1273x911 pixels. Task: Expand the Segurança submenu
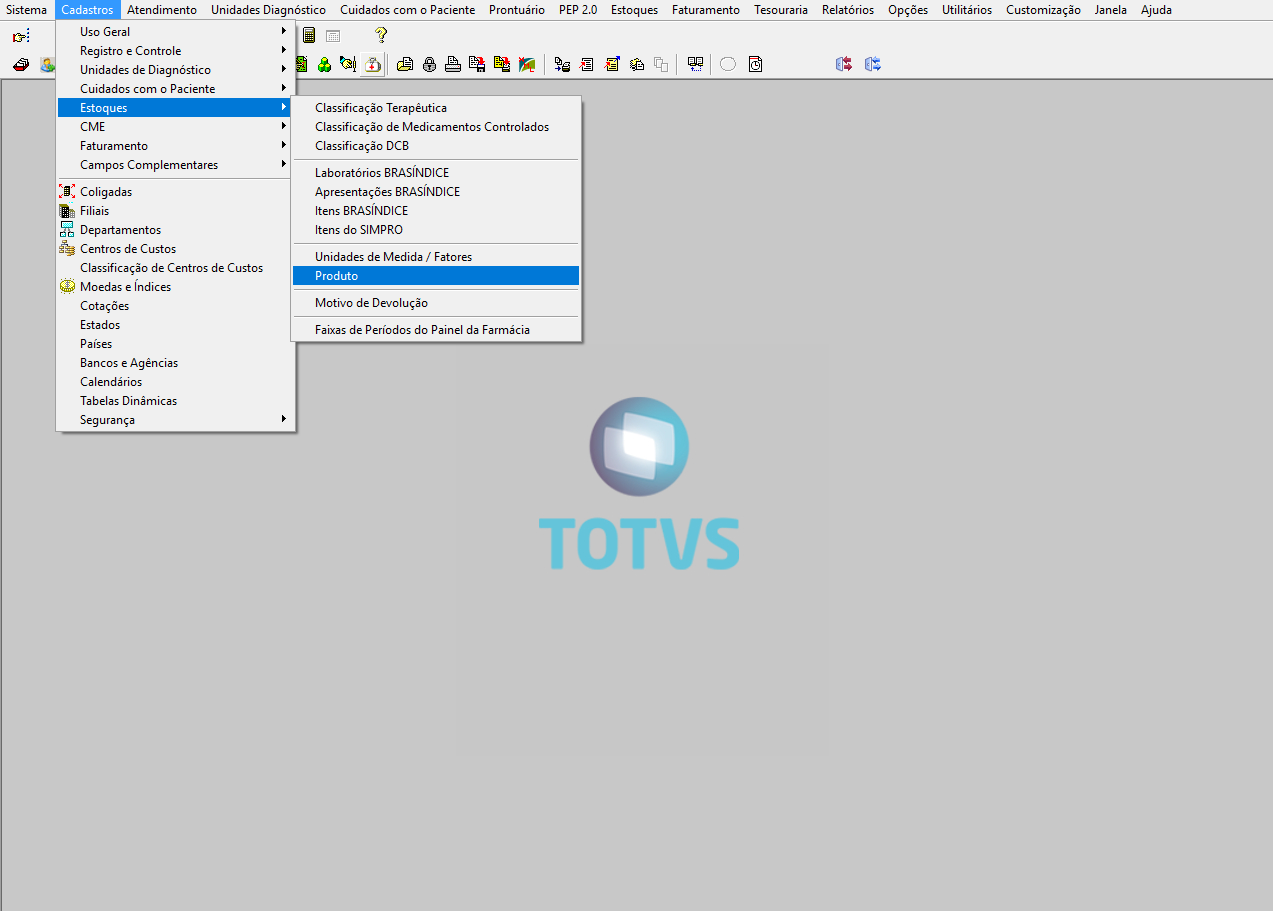click(x=175, y=420)
